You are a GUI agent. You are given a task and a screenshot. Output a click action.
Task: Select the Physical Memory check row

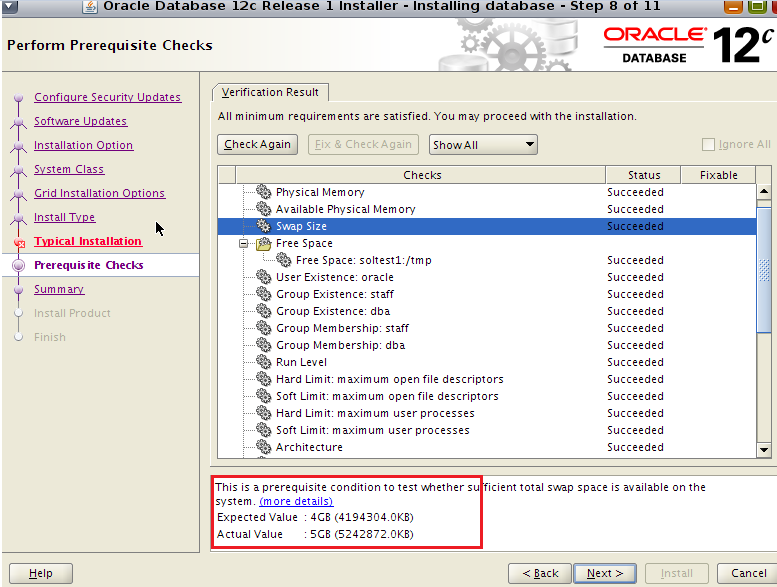pos(487,192)
